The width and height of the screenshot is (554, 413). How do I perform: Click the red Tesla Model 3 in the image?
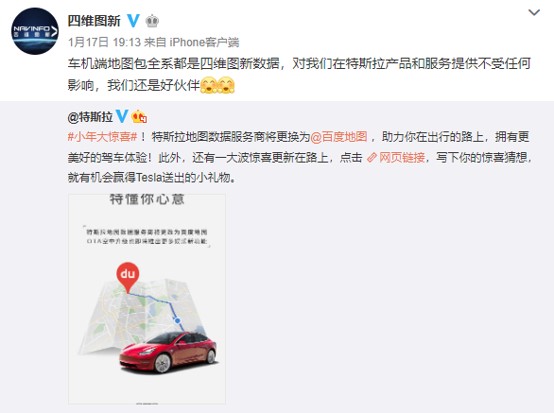[168, 352]
